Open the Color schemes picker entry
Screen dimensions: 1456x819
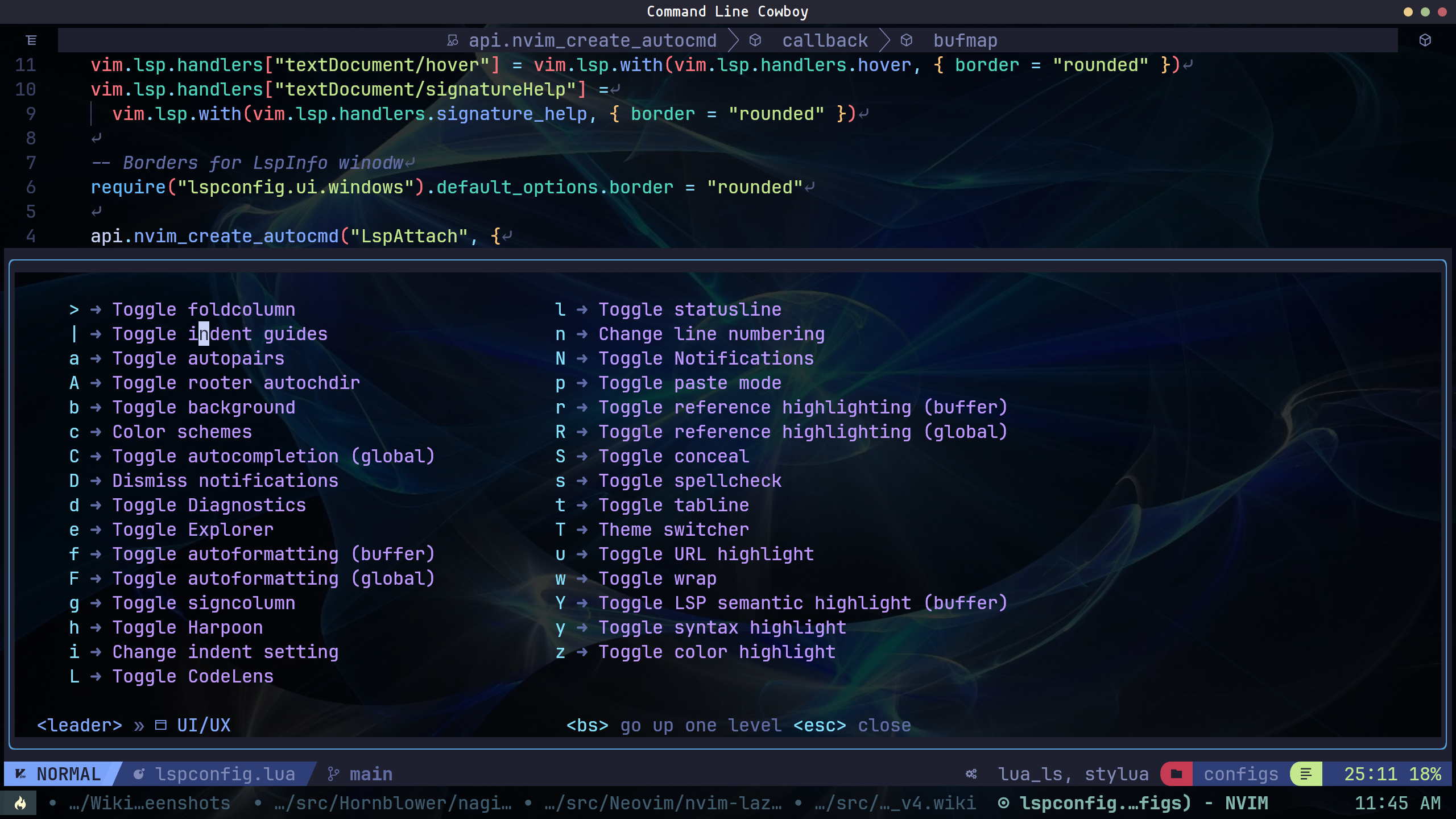(182, 432)
